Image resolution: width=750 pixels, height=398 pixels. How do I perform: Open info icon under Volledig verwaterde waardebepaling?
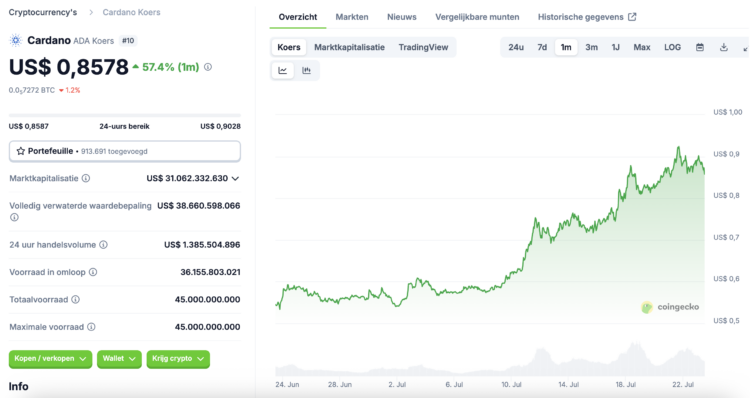tap(14, 217)
